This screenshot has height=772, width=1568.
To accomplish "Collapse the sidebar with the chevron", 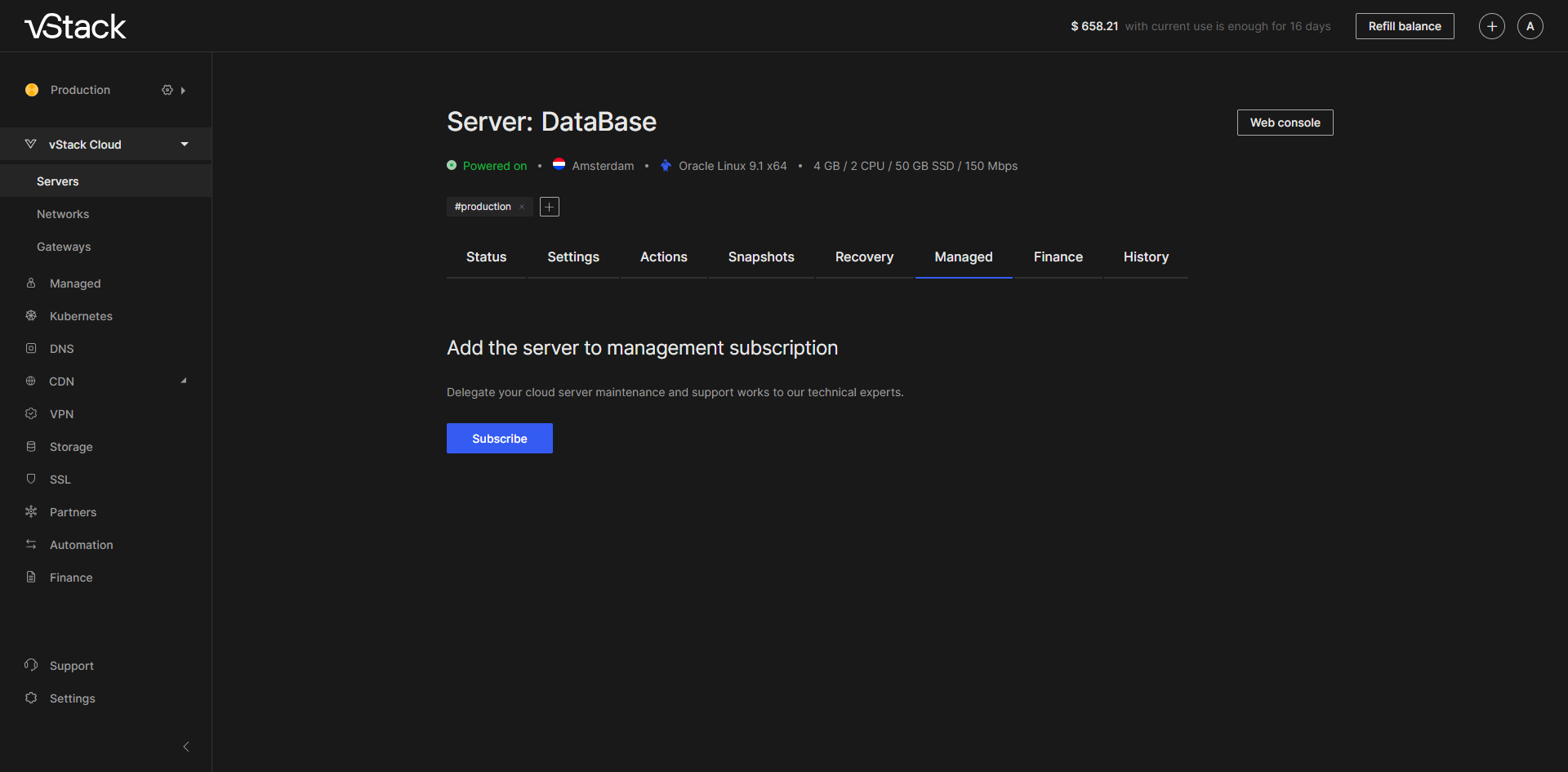I will tap(186, 747).
